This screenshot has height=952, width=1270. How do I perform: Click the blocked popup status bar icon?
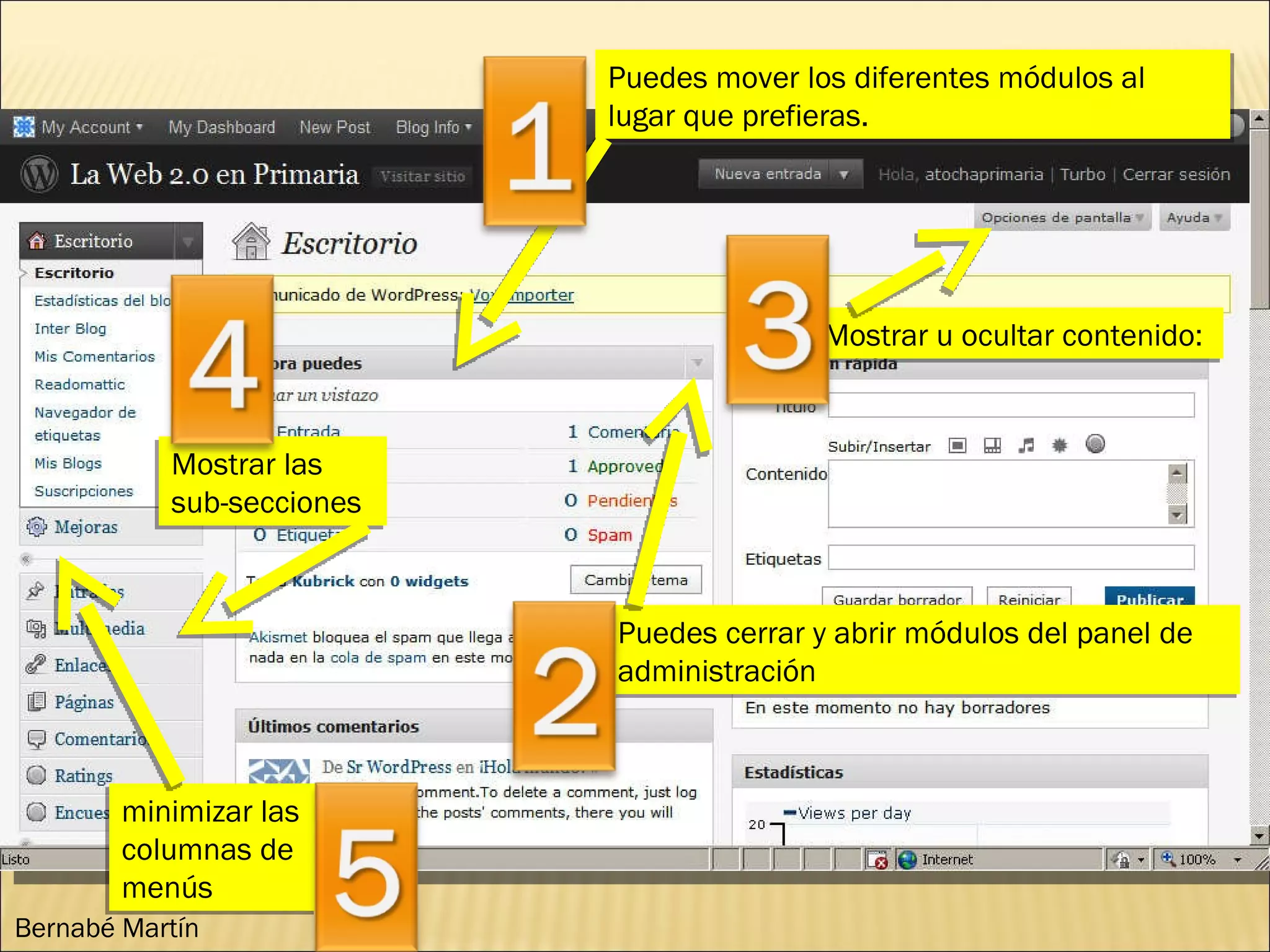pyautogui.click(x=877, y=860)
